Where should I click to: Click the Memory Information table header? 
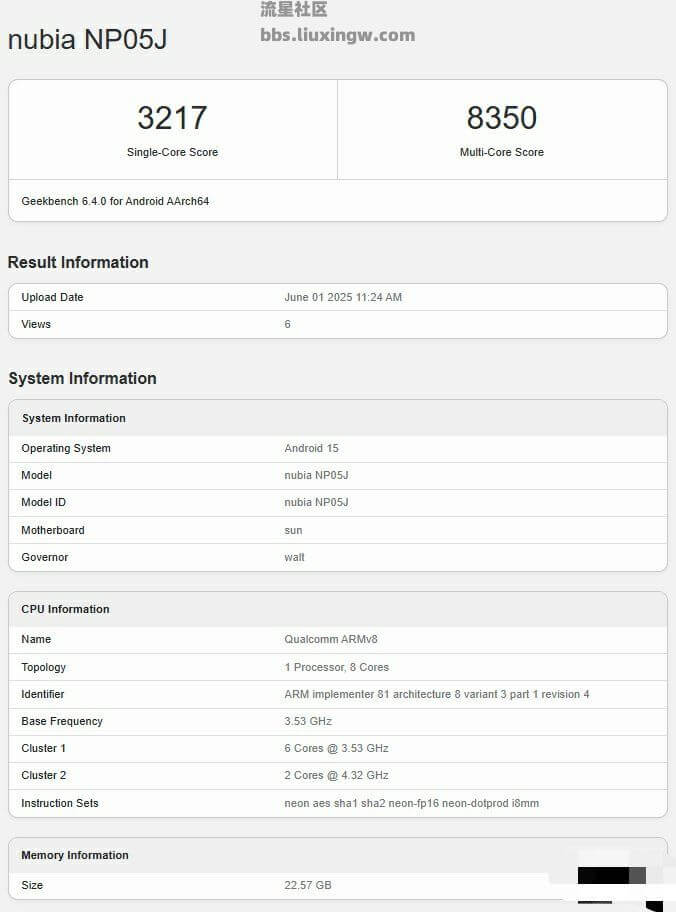(75, 855)
